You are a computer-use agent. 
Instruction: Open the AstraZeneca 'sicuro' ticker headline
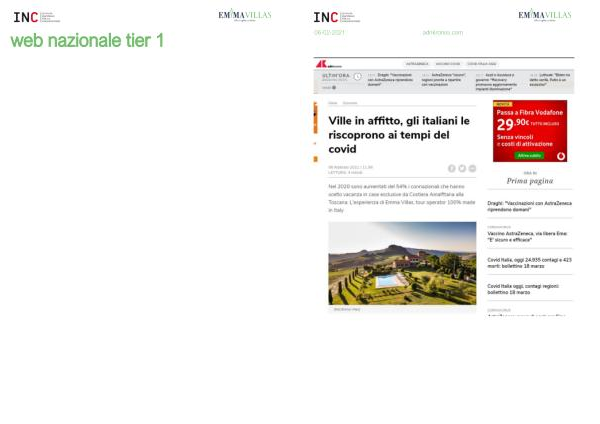[x=444, y=80]
